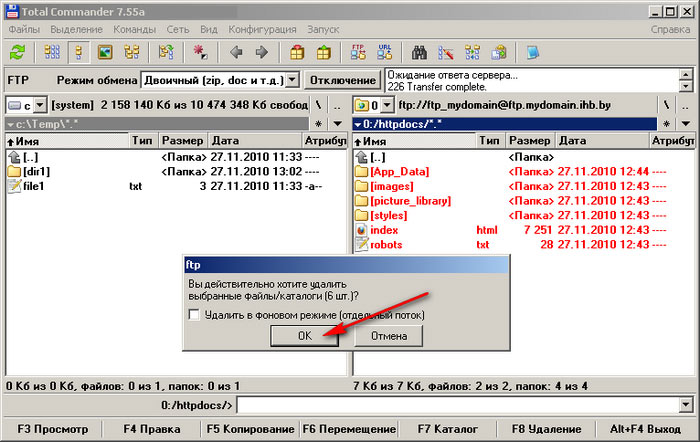
Task: Click the multi-rename tool icon
Action: click(446, 53)
